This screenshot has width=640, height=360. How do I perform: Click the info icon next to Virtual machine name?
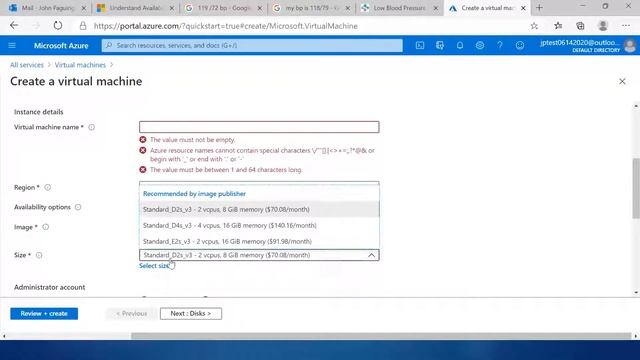91,127
